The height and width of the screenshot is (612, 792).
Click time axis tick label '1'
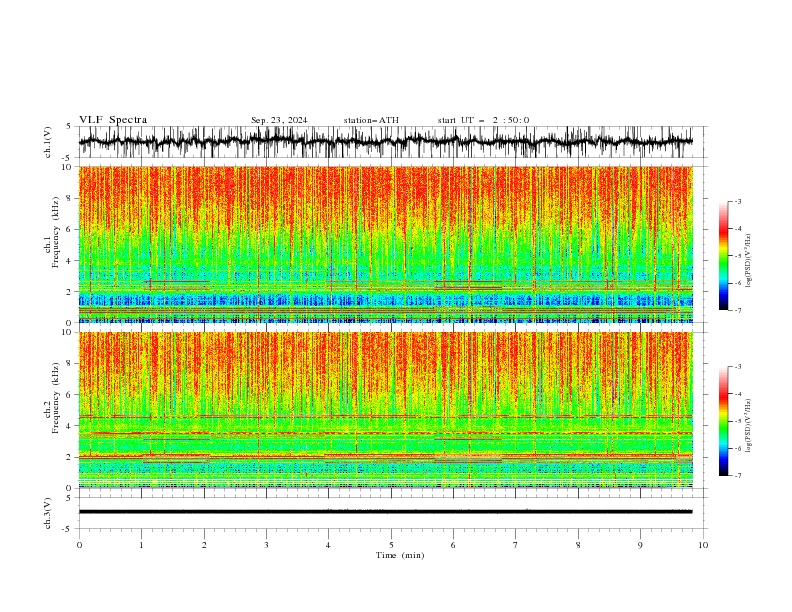click(141, 545)
